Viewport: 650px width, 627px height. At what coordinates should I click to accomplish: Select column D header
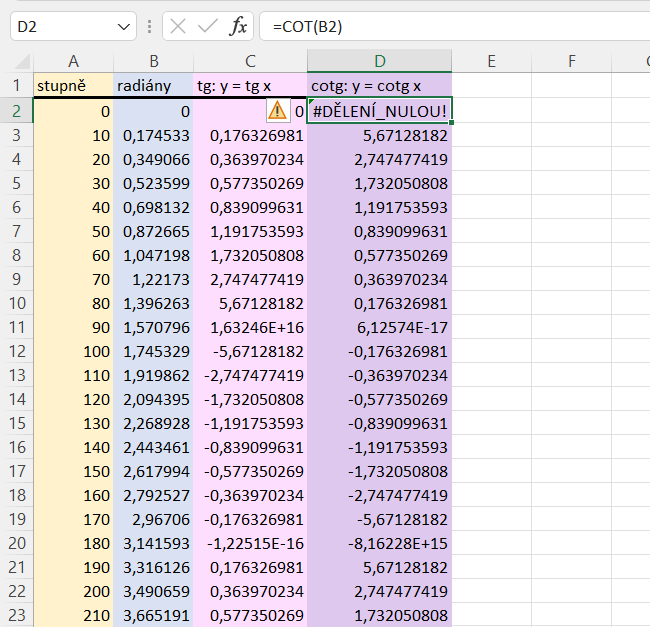[379, 62]
